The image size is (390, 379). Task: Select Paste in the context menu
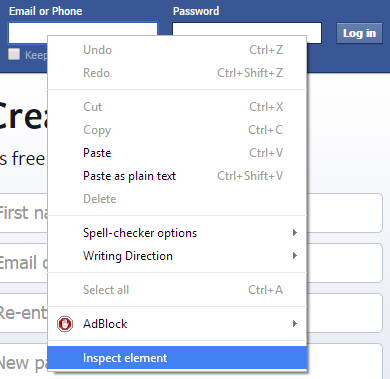click(x=177, y=153)
